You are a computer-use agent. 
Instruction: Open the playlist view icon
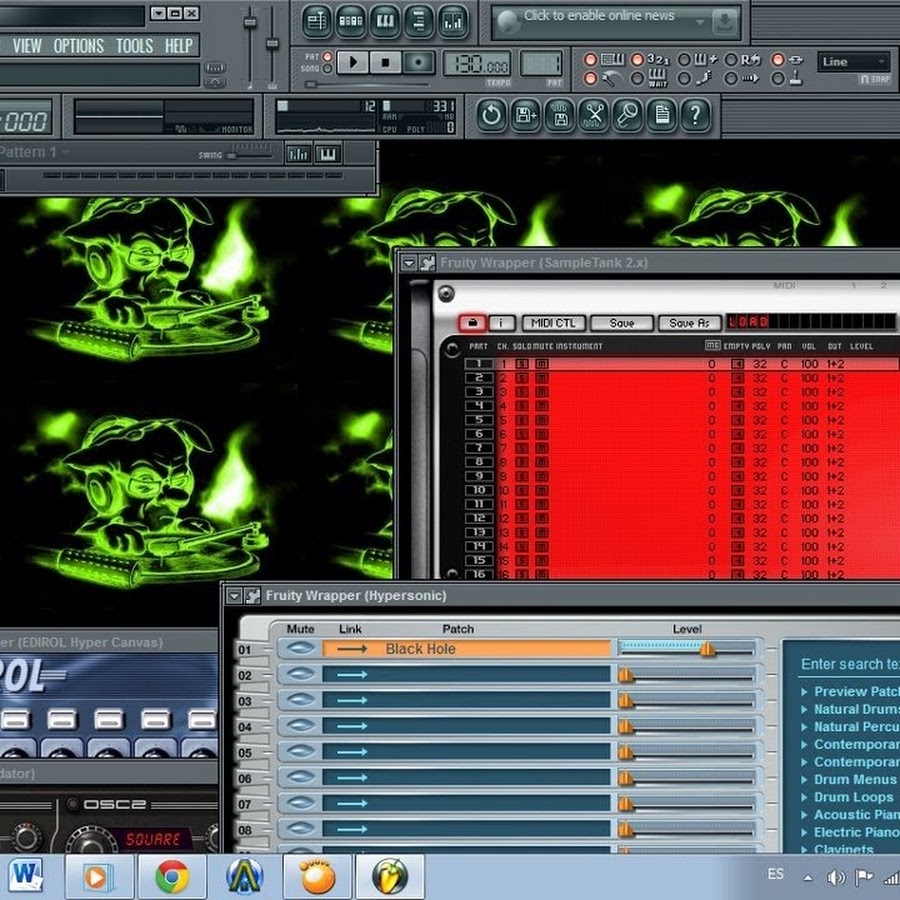point(317,20)
